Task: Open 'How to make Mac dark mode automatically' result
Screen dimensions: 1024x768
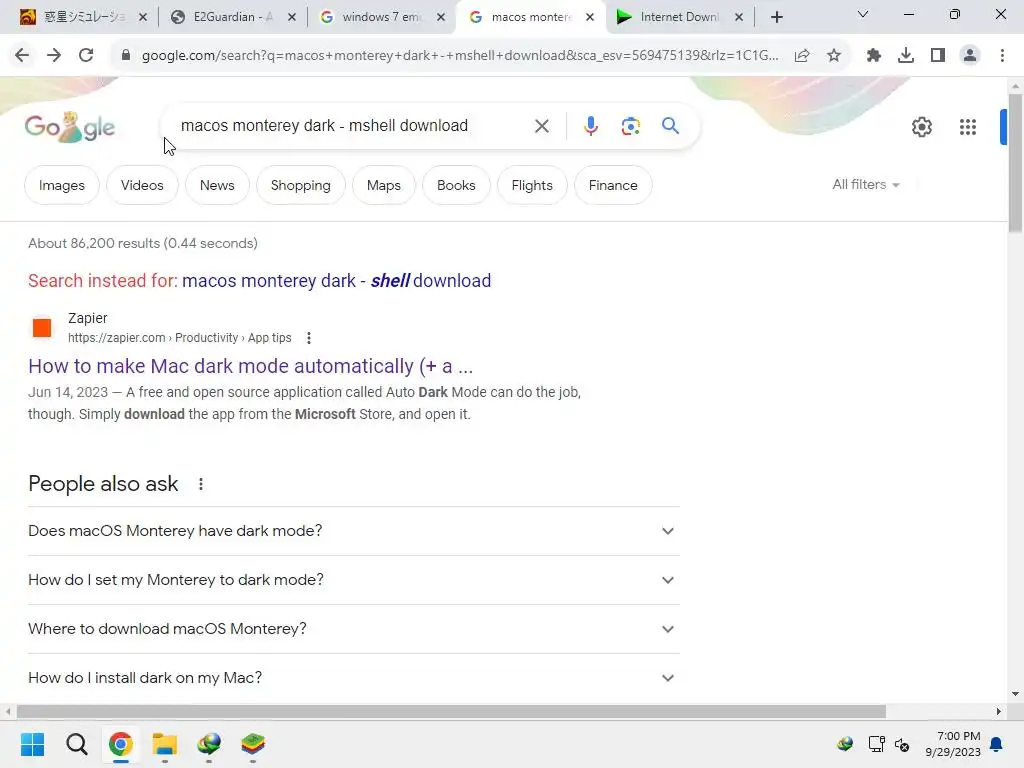Action: pos(250,366)
